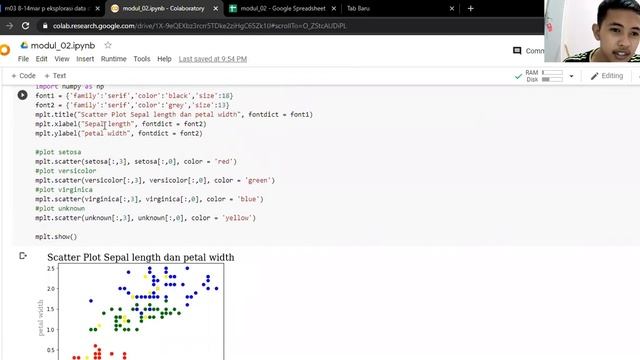This screenshot has height=360, width=640.
Task: Close the m03 eksplorasi data tab
Action: click(x=97, y=8)
